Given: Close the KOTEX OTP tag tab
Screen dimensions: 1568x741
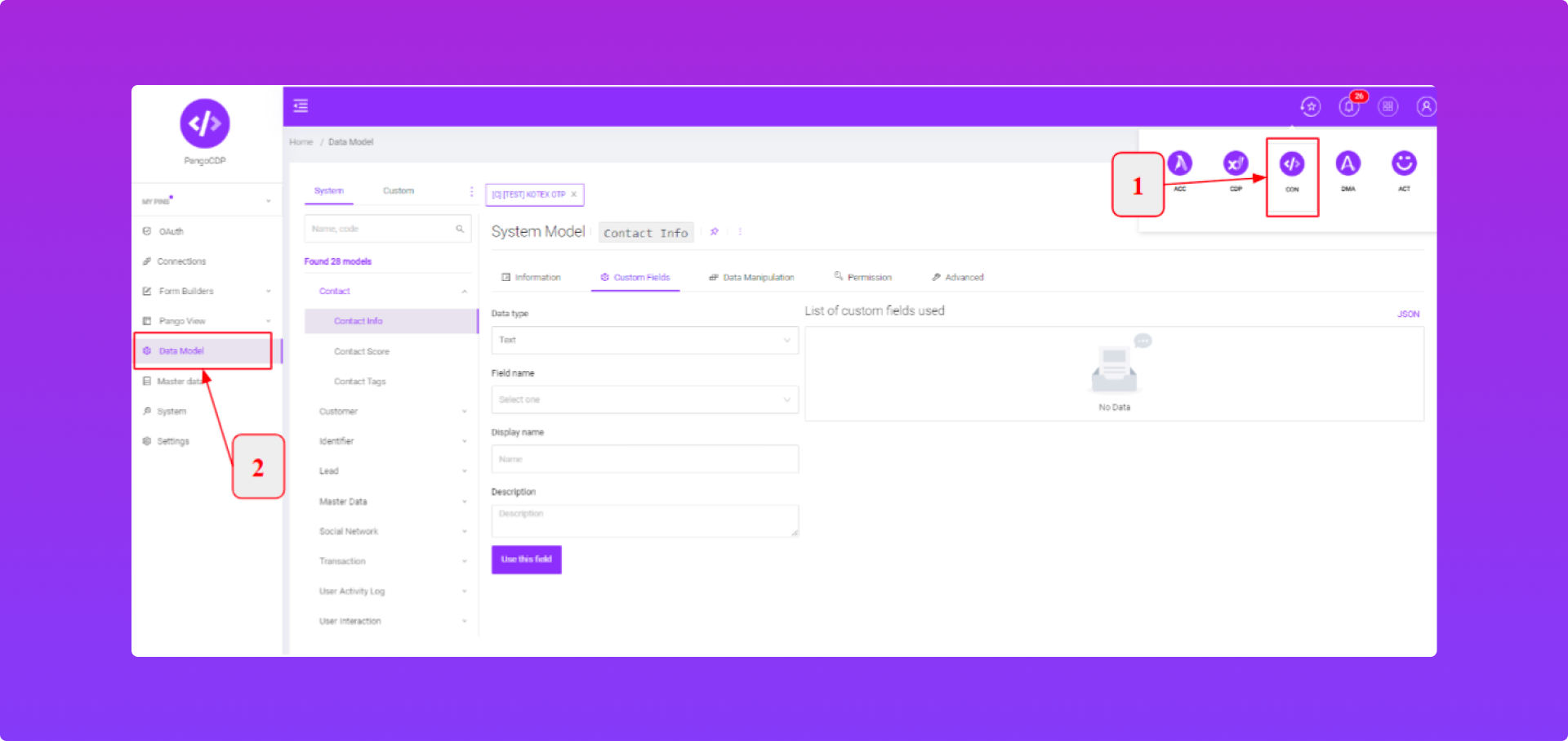Looking at the screenshot, I should point(574,194).
